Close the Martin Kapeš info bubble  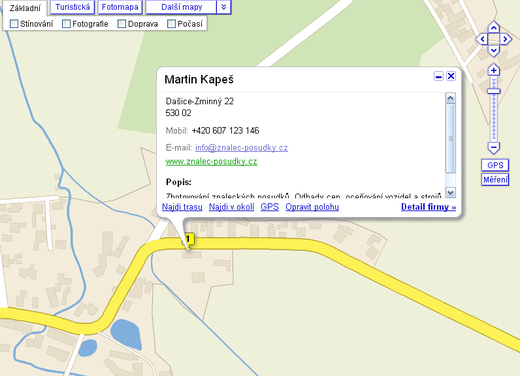point(451,76)
